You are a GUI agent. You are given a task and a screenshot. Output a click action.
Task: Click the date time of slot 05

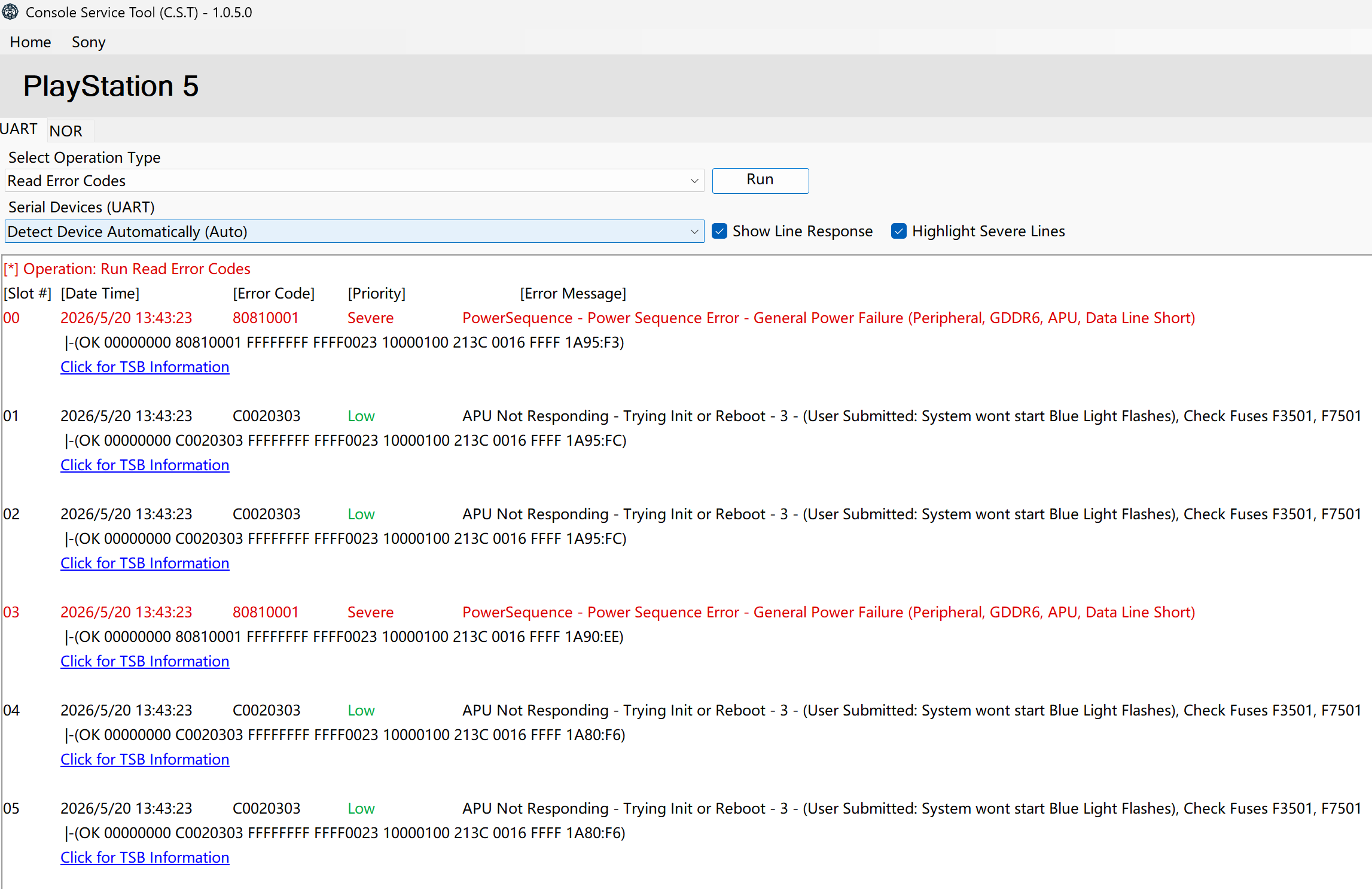(126, 808)
